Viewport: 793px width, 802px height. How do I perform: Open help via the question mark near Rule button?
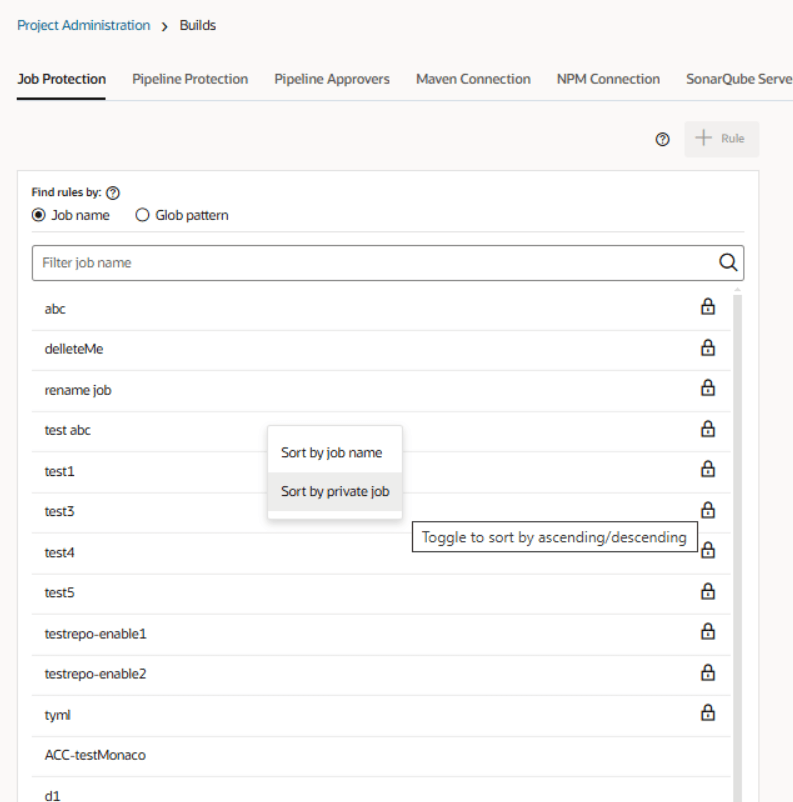tap(662, 139)
